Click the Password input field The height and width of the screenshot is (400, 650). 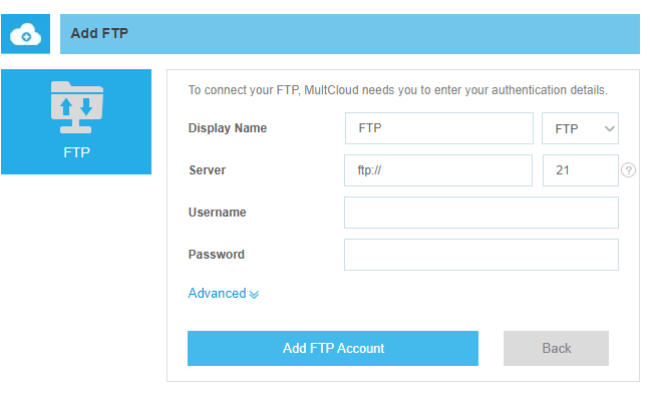[x=481, y=255]
